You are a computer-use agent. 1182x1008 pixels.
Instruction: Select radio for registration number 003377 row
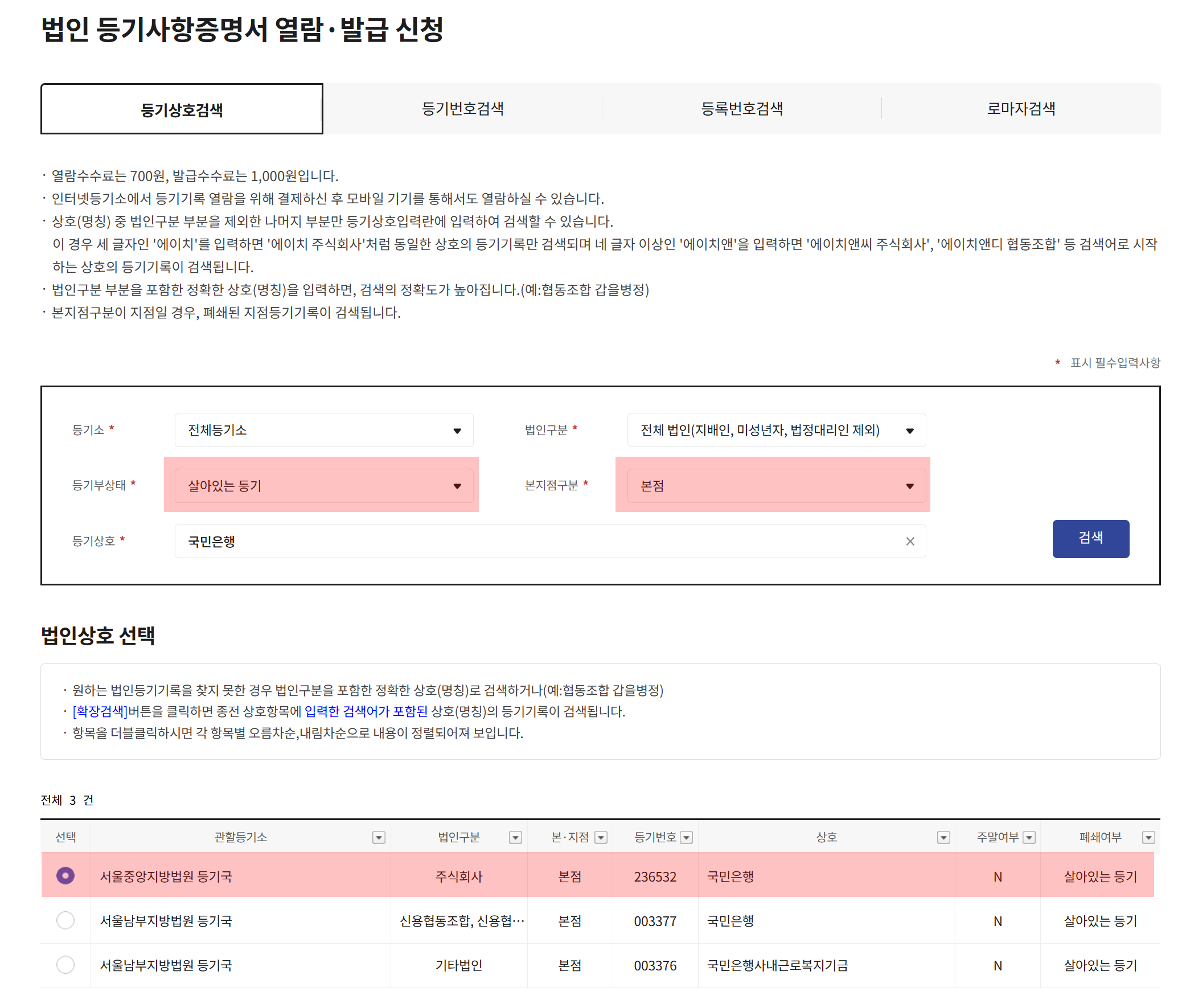(65, 920)
